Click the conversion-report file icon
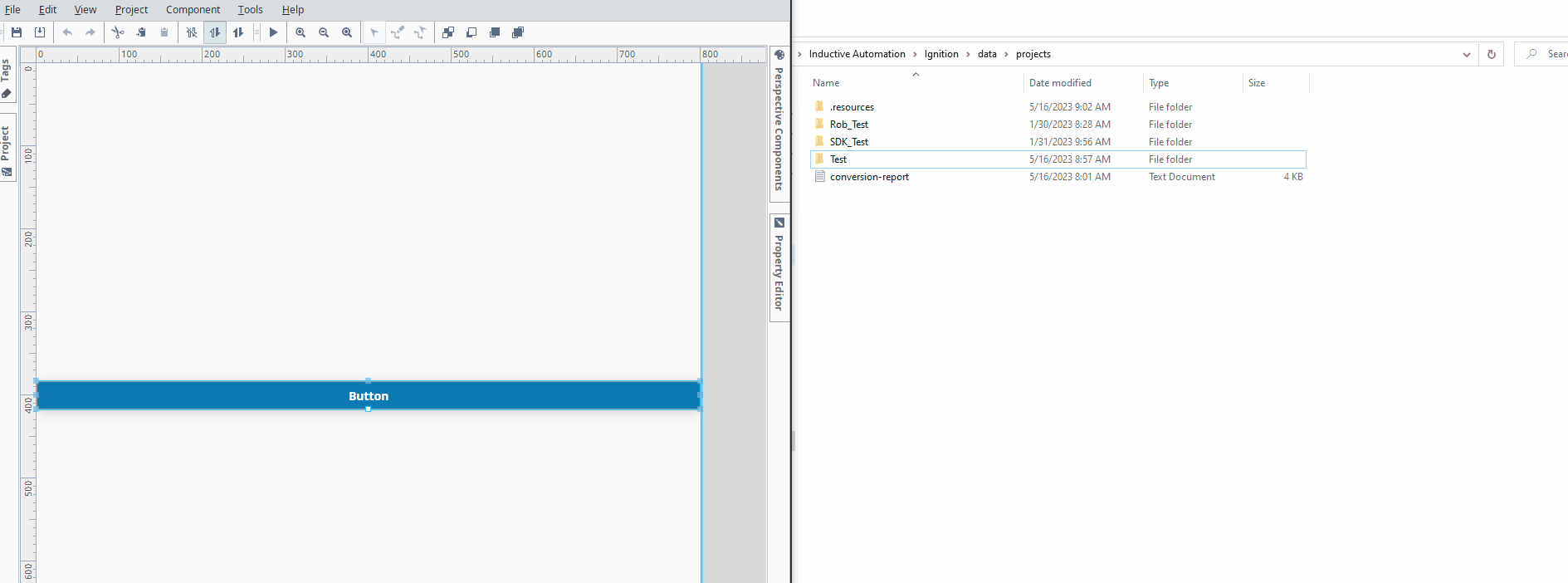The image size is (1568, 583). pyautogui.click(x=820, y=176)
